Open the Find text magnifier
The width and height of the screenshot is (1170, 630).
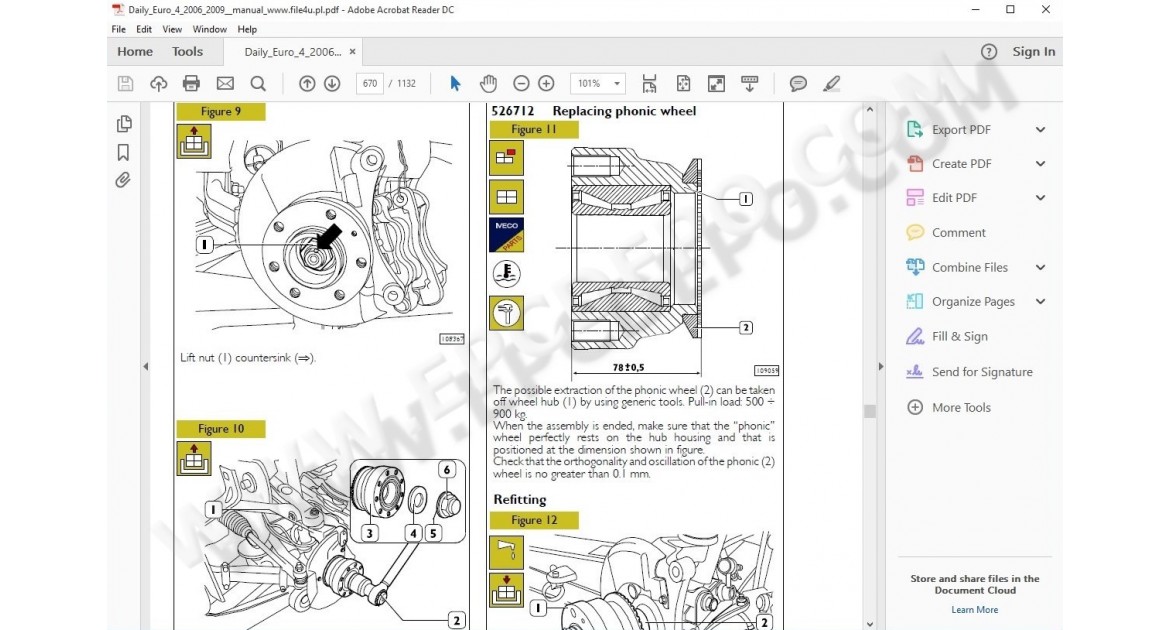[x=258, y=84]
